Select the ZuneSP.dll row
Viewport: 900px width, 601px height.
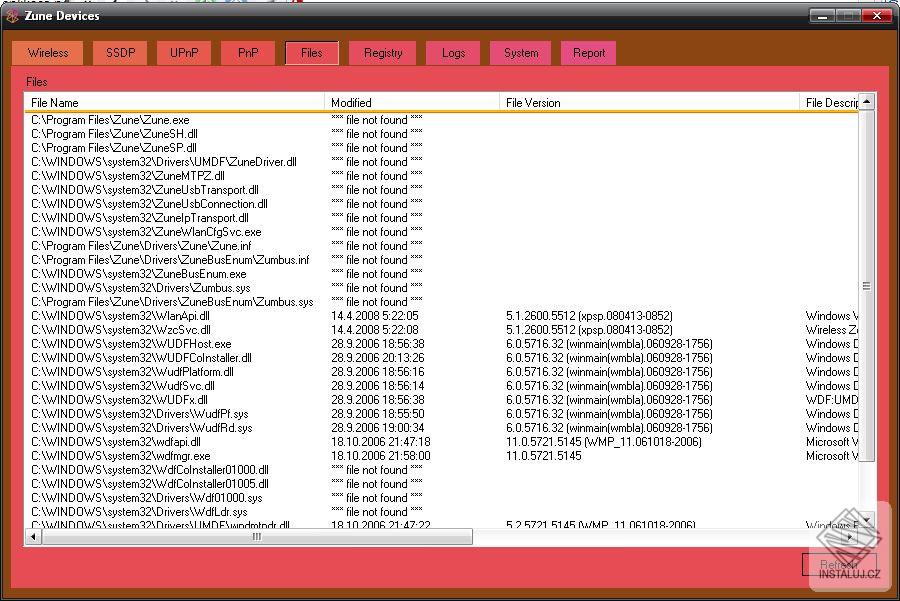tap(442, 148)
